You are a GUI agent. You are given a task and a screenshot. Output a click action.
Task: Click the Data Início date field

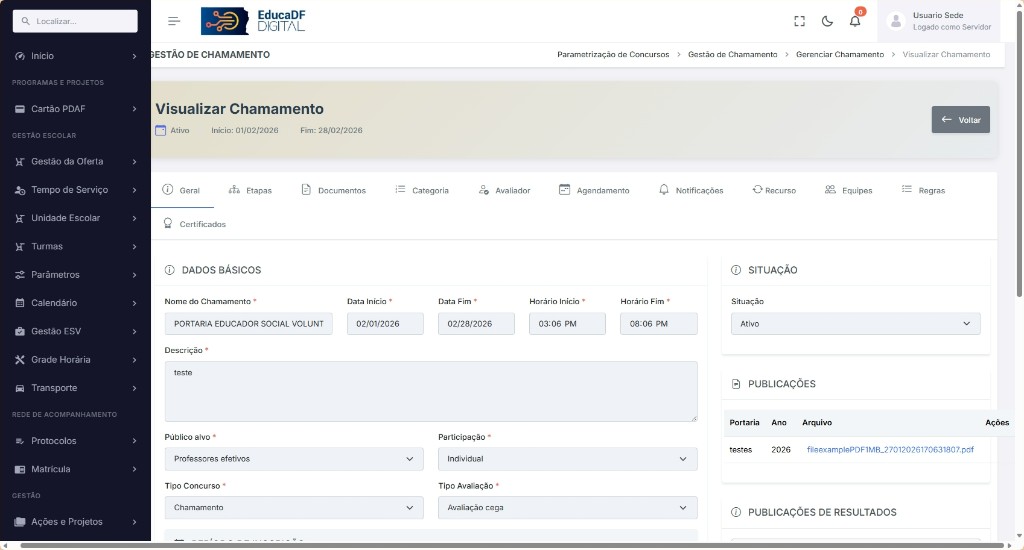tap(385, 324)
